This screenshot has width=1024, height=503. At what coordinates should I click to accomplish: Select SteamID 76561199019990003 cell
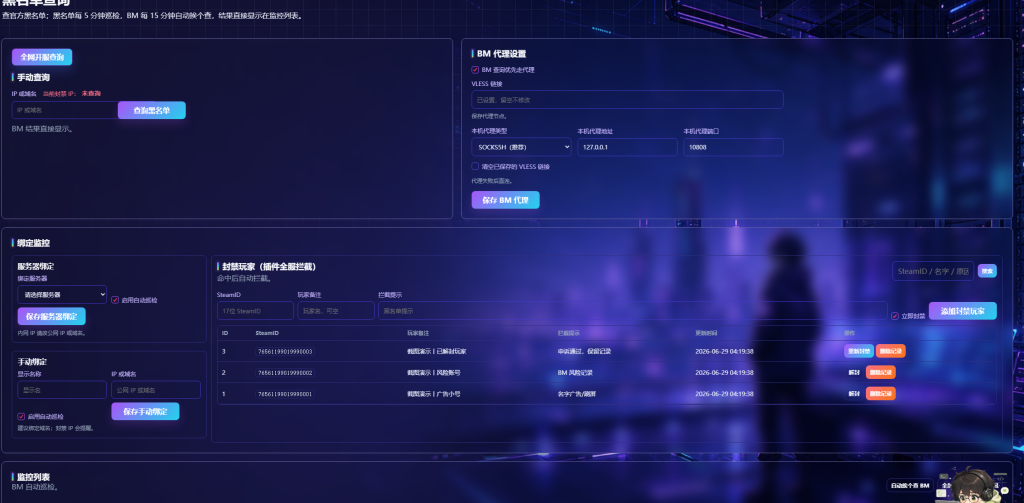[x=285, y=351]
